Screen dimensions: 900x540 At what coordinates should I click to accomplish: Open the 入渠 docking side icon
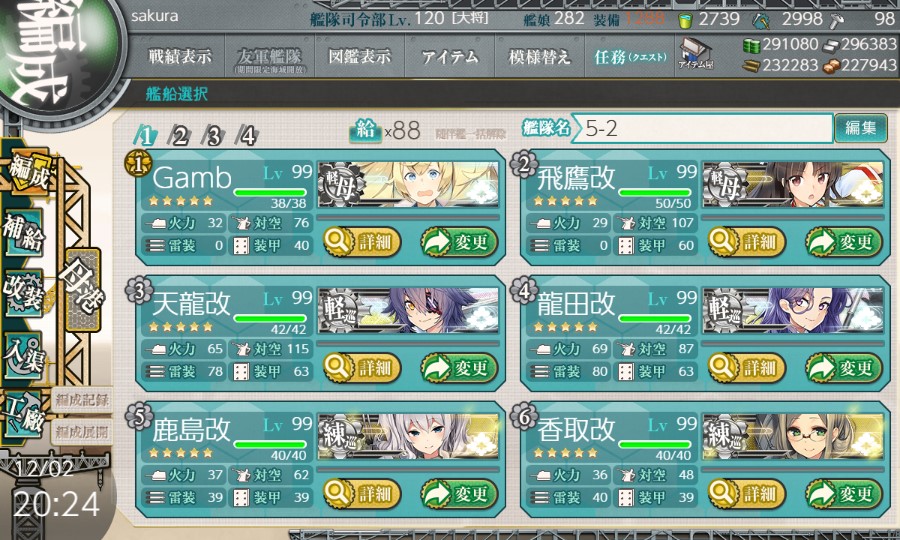(x=24, y=355)
